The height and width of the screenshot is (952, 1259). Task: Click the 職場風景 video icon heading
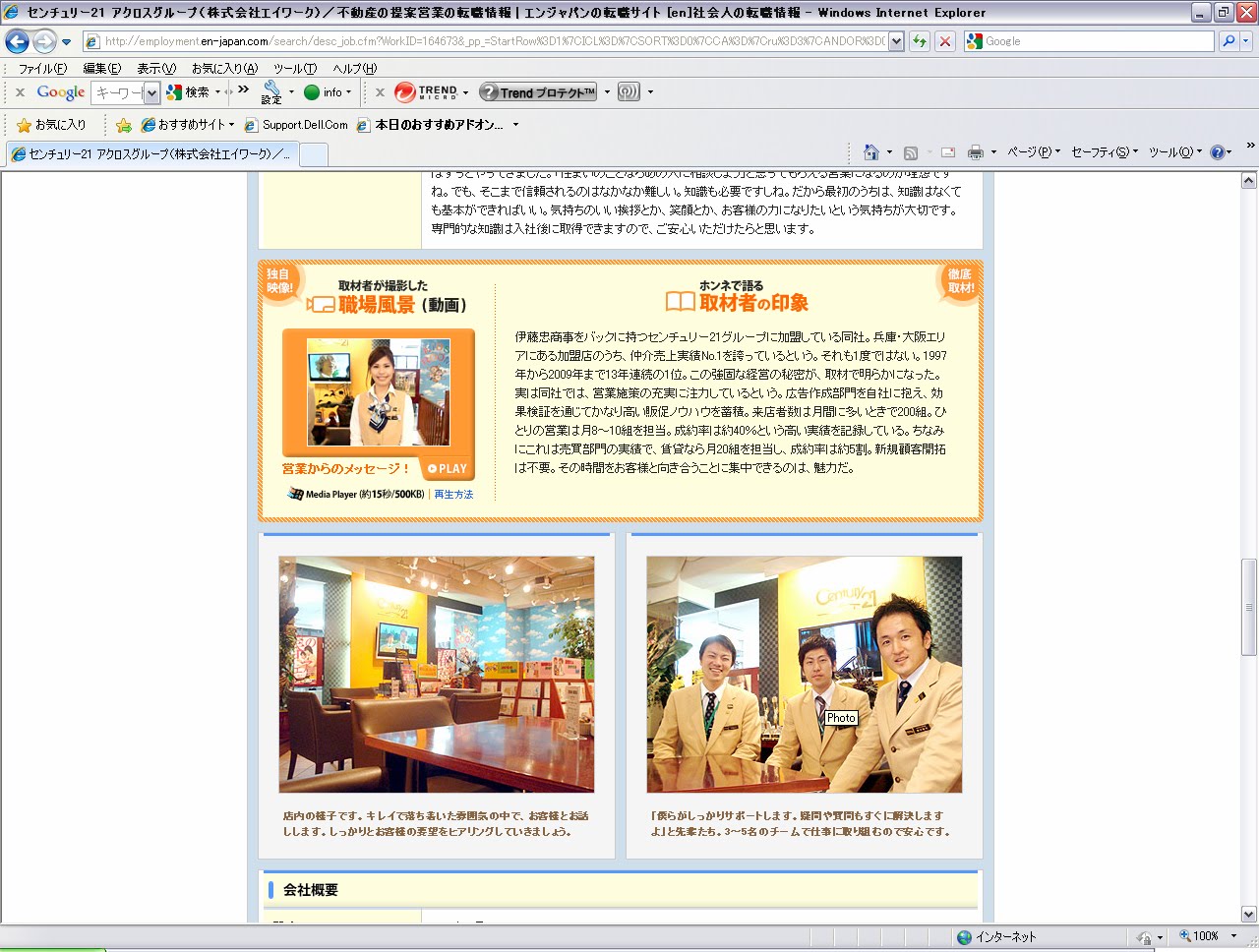(320, 304)
